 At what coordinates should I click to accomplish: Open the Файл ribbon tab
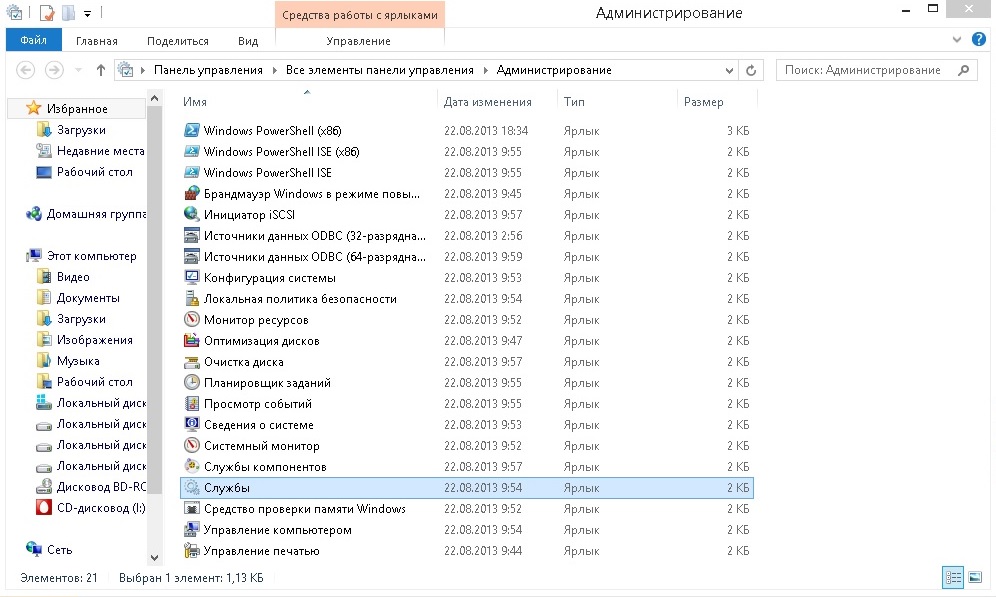34,40
